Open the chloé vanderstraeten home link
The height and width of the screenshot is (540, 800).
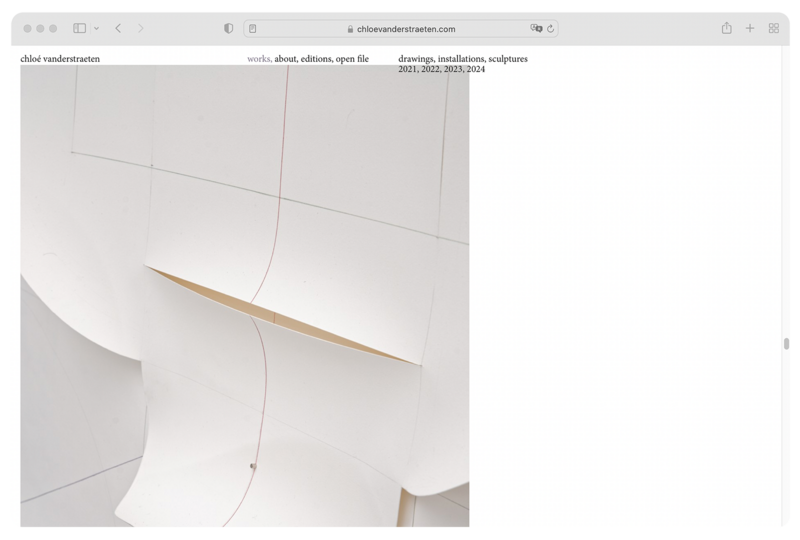coord(60,59)
